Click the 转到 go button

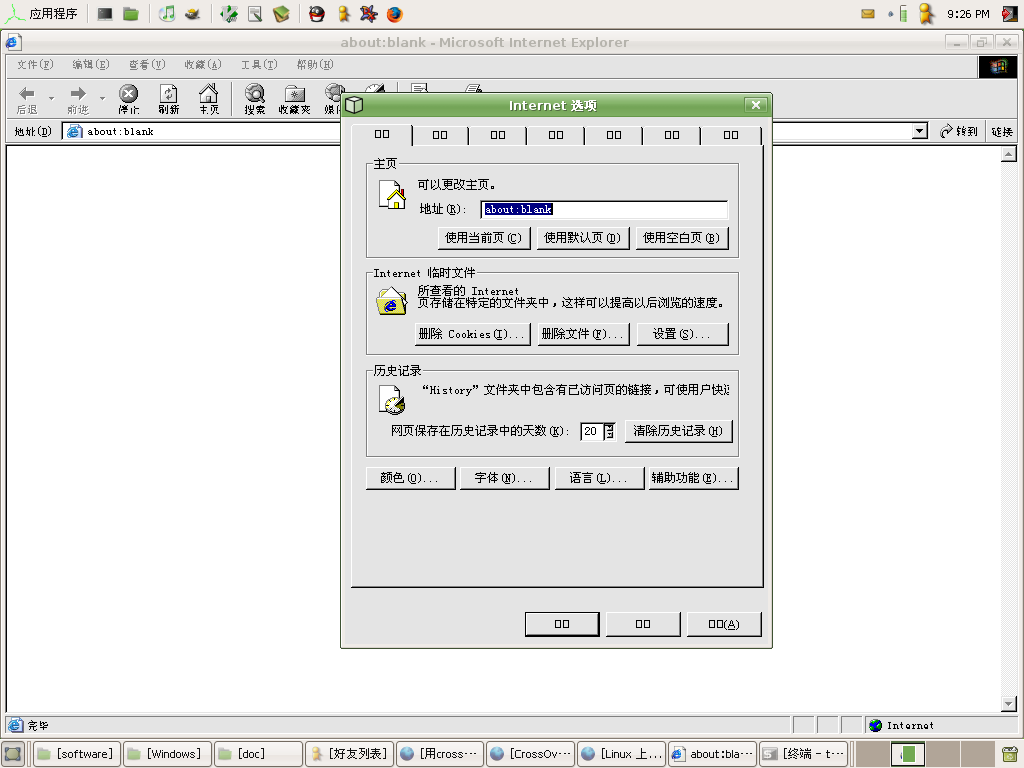959,131
